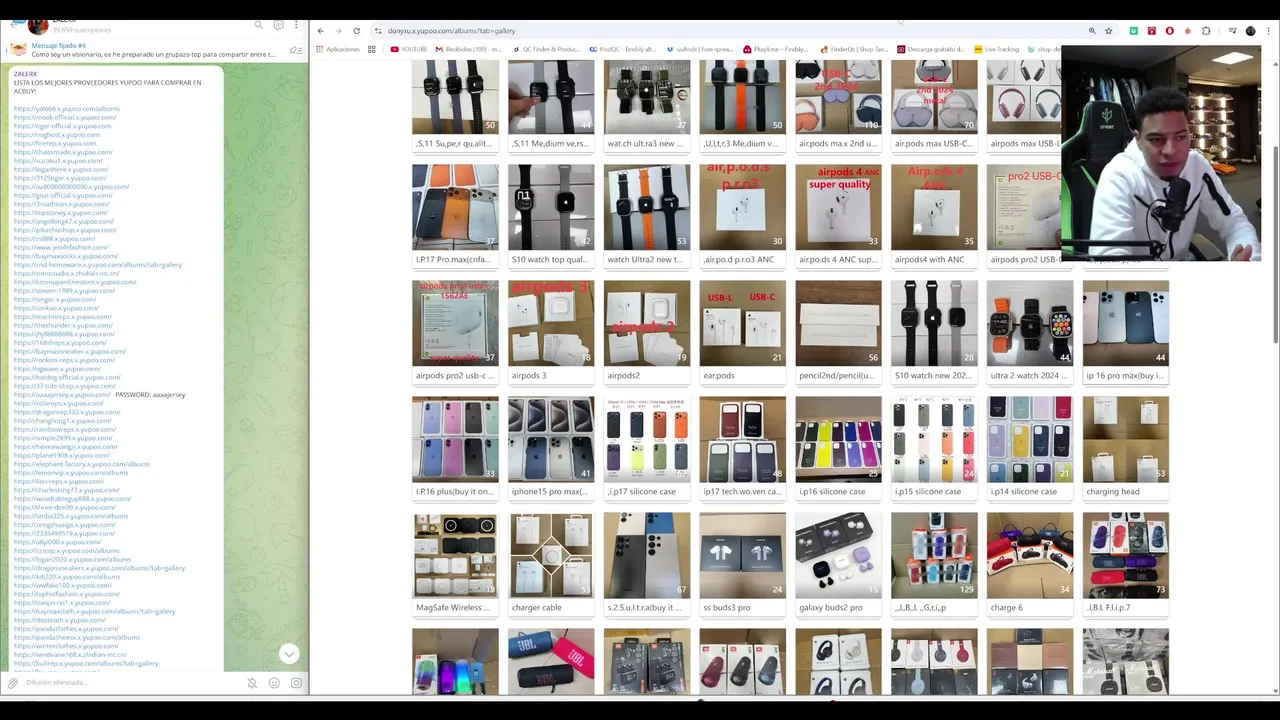The image size is (1280, 720).
Task: Click the Telegram camera icon beside emoji
Action: click(296, 683)
